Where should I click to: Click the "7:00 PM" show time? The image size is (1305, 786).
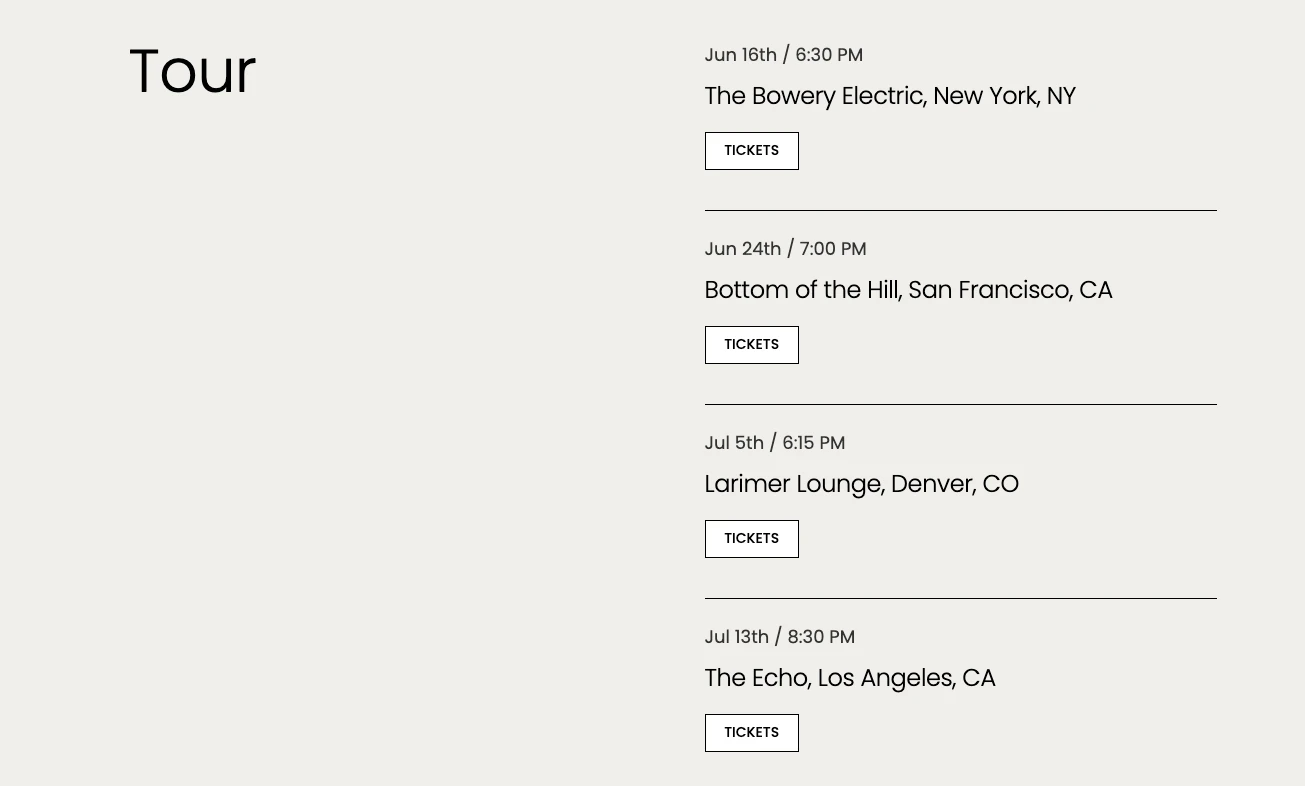tap(832, 249)
